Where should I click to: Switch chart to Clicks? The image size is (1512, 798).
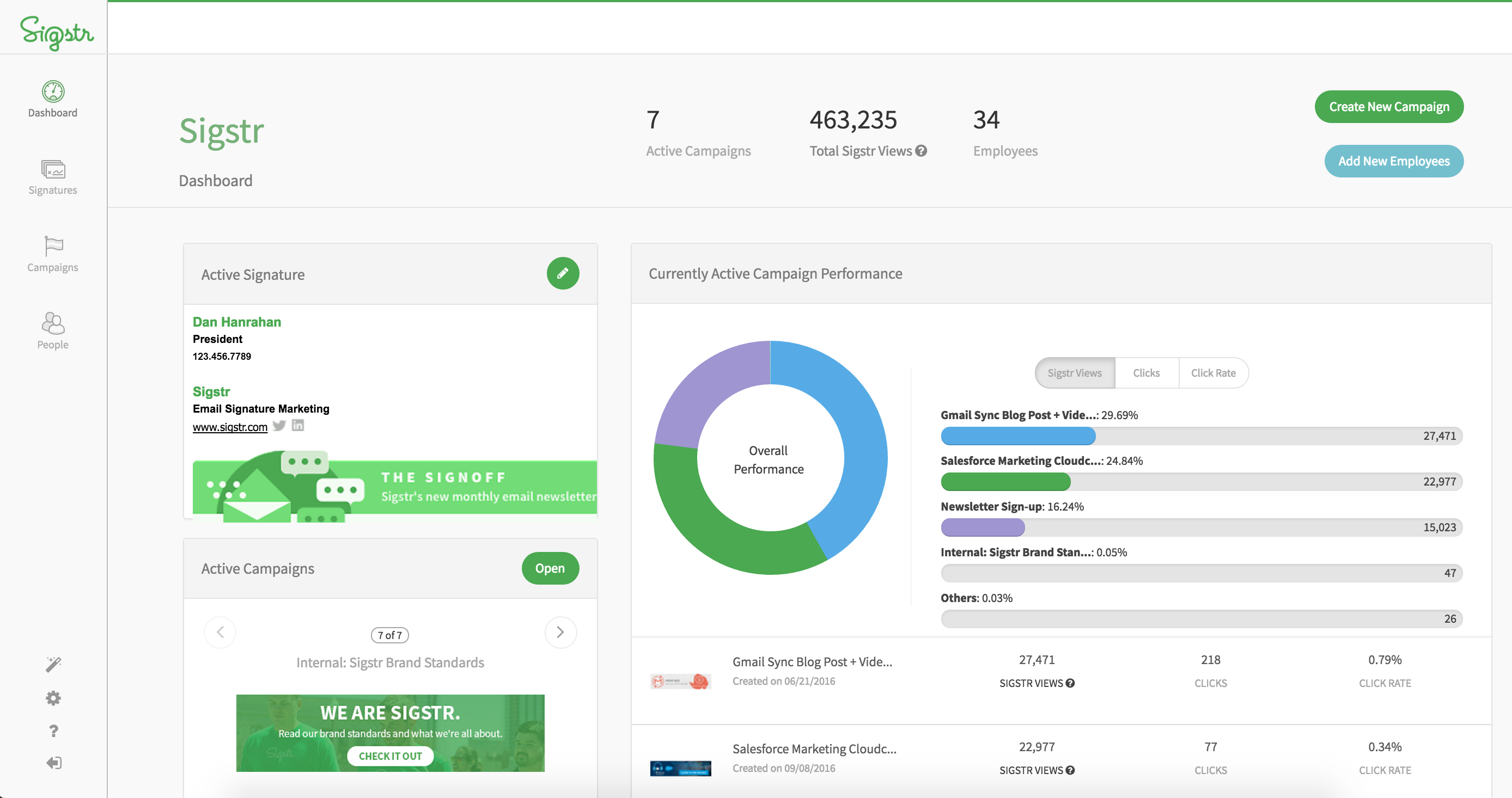1146,373
